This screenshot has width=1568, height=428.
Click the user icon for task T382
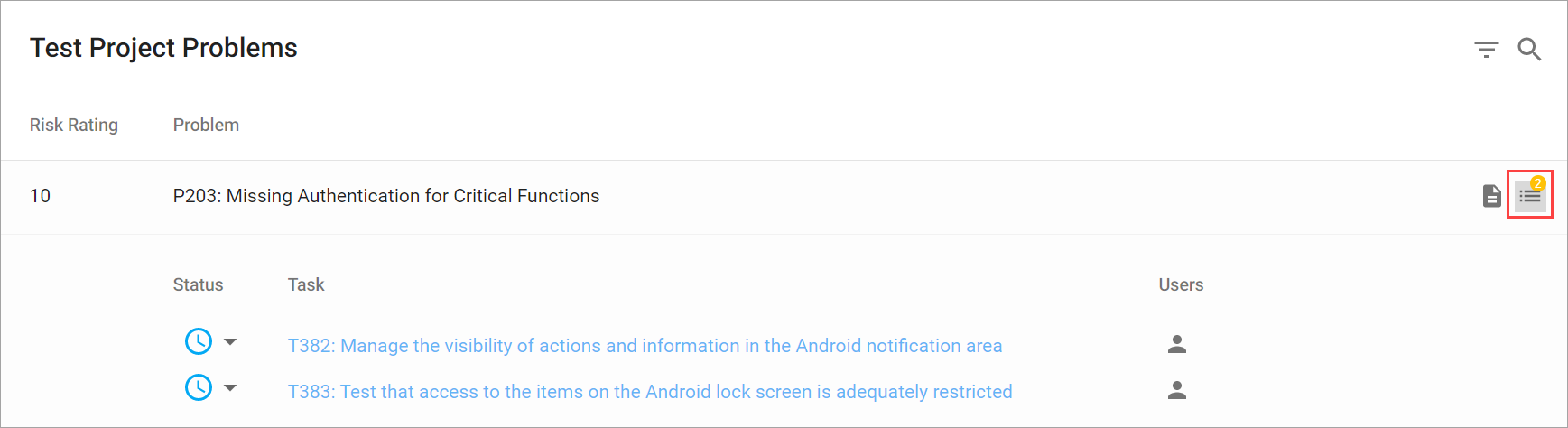tap(1177, 344)
